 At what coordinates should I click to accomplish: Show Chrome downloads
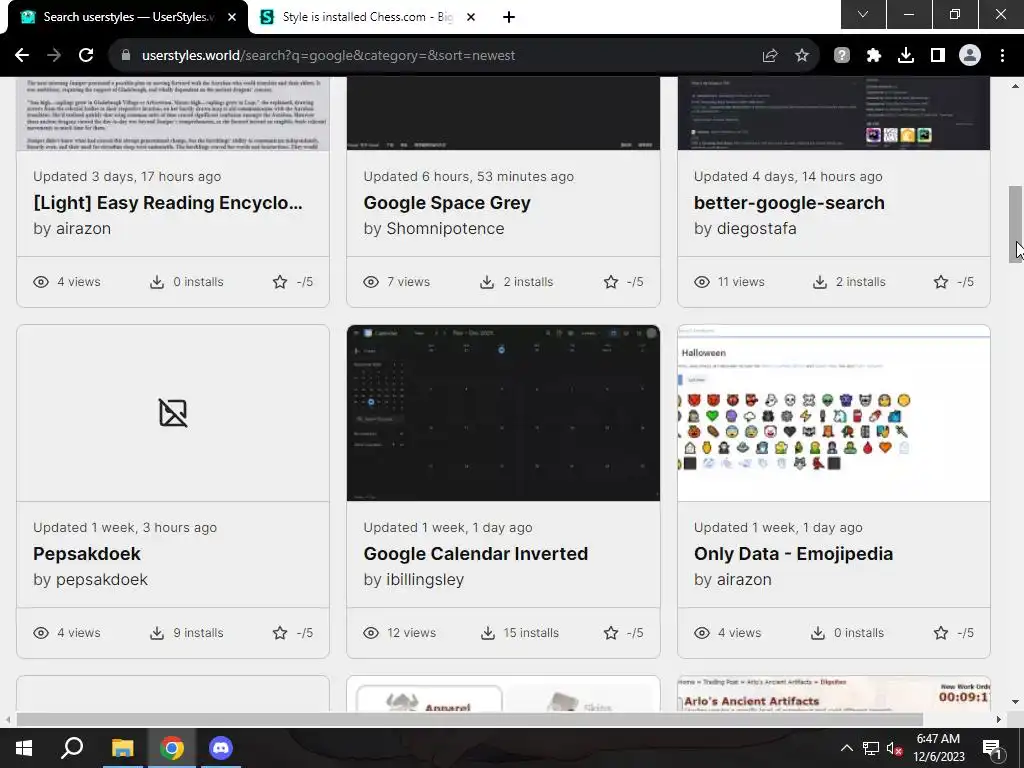coord(906,56)
